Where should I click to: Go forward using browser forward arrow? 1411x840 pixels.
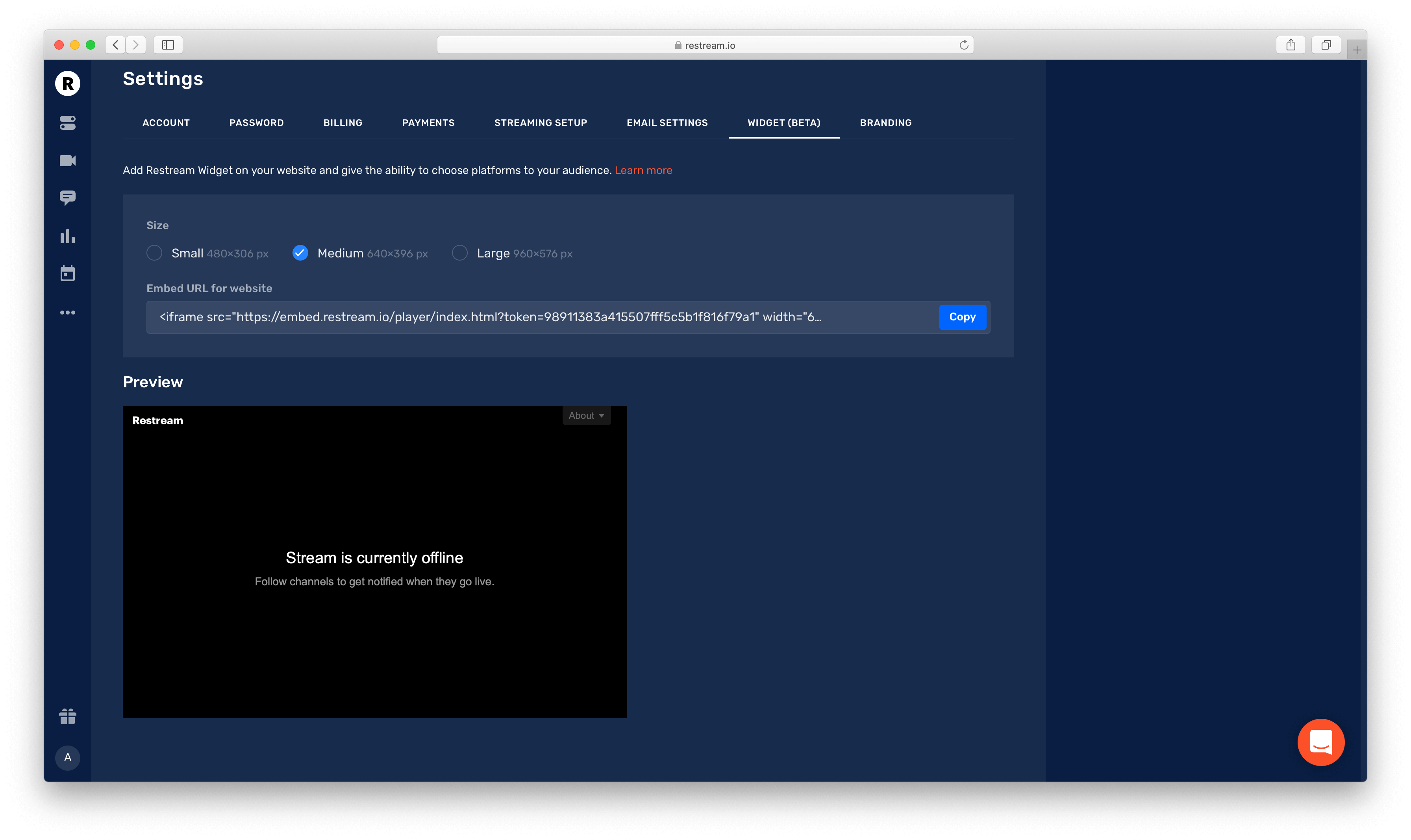[136, 45]
